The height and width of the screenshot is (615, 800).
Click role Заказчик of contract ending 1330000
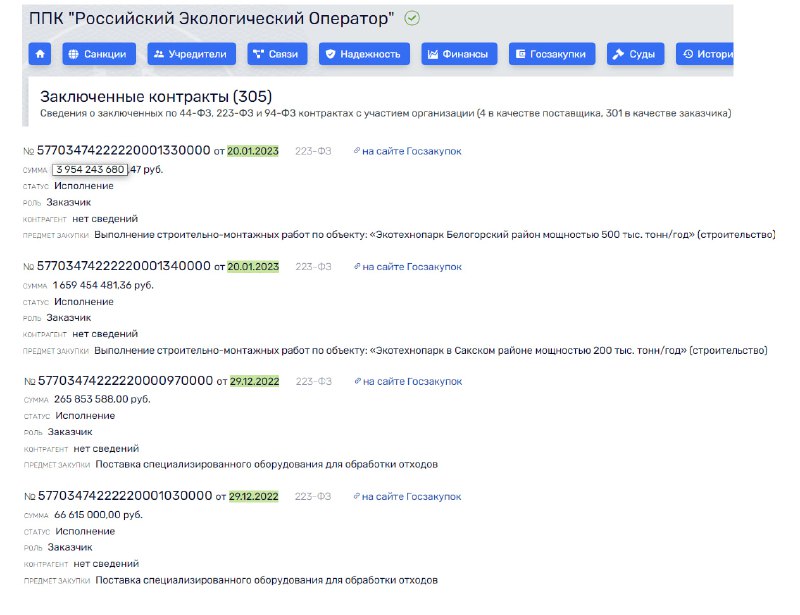(x=68, y=202)
